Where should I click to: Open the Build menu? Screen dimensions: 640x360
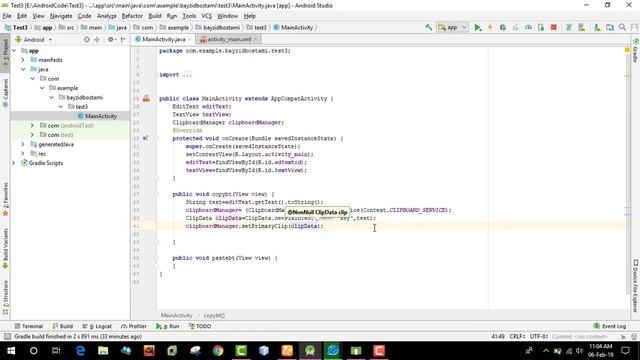pyautogui.click(x=155, y=16)
